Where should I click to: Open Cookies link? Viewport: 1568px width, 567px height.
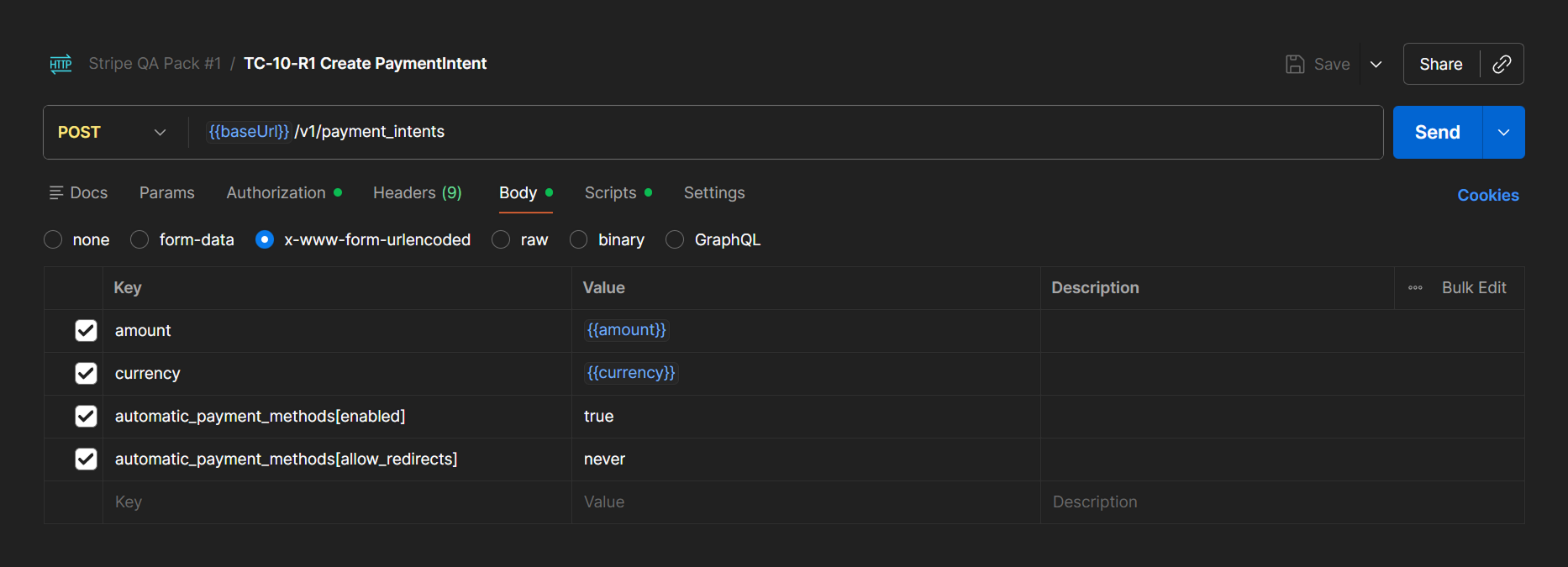click(x=1487, y=196)
